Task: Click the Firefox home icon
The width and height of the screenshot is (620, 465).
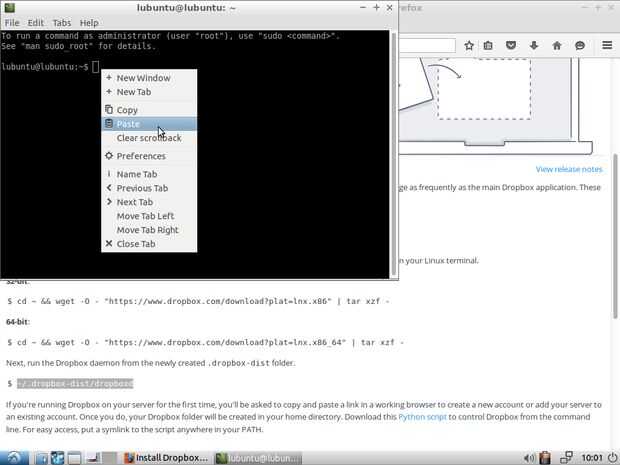Action: 557,45
